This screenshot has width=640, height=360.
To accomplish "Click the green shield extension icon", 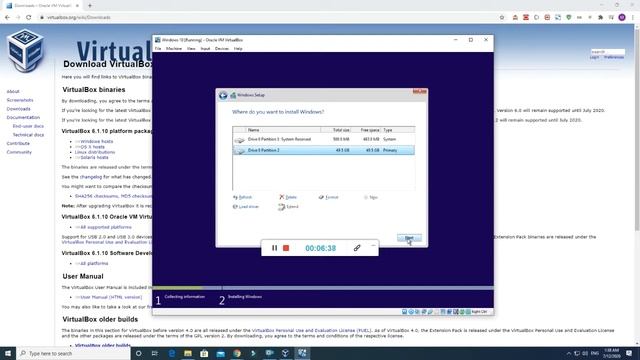I will tap(569, 18).
